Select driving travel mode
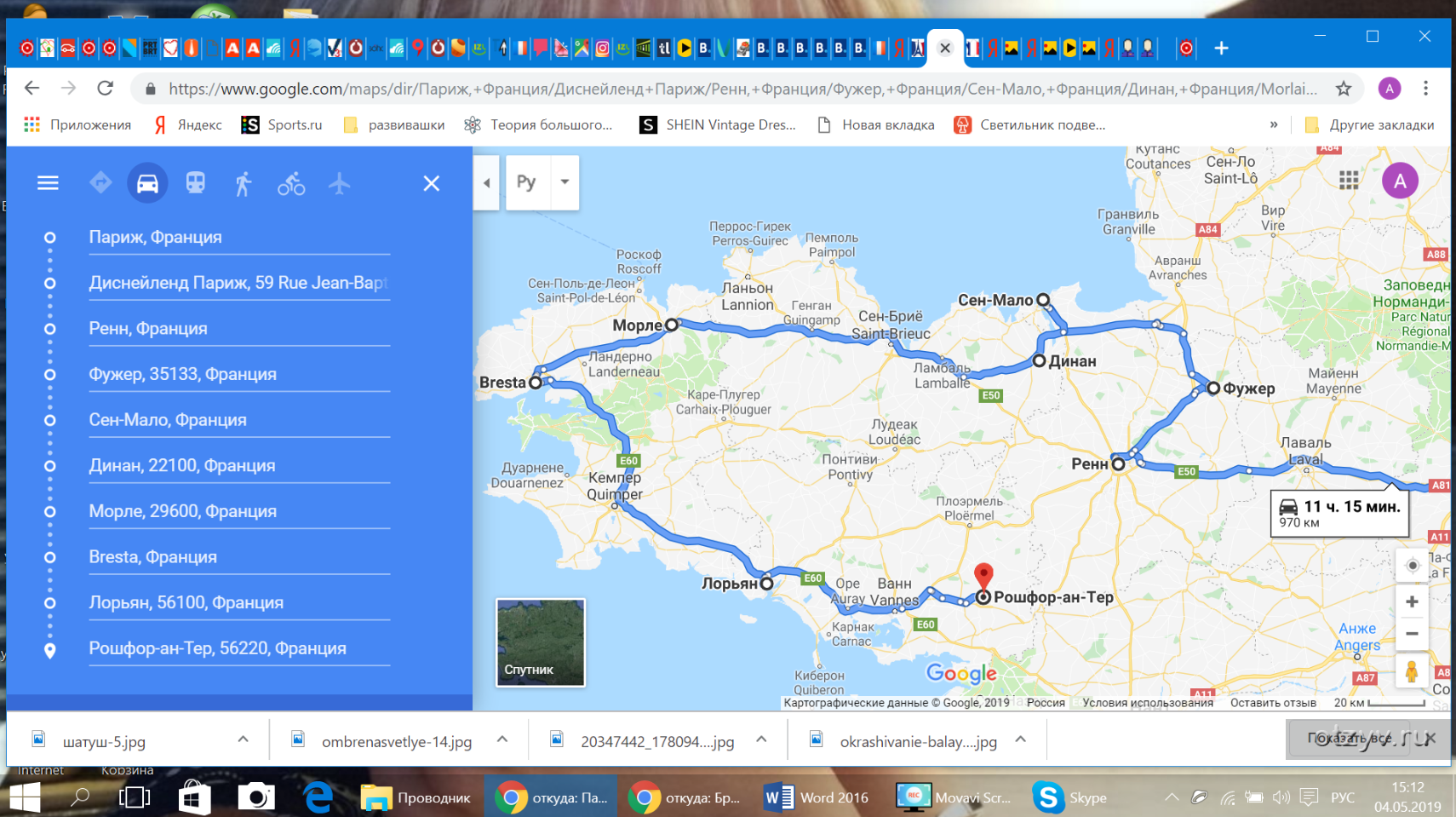This screenshot has height=817, width=1456. tap(147, 183)
